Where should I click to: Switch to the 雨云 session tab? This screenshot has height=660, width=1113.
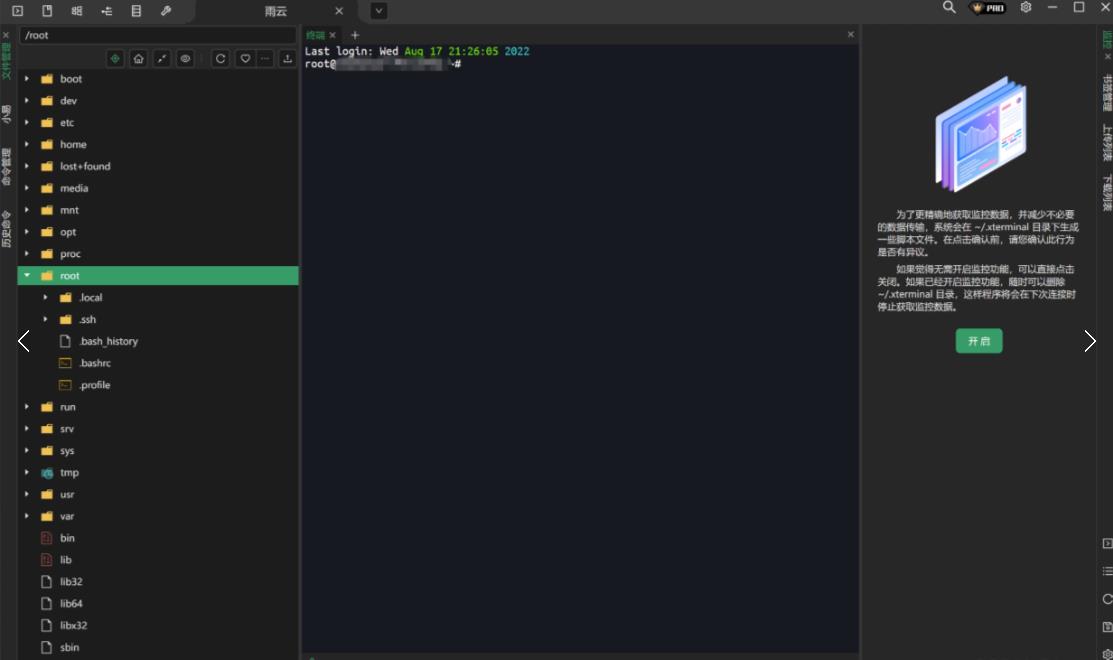point(276,11)
